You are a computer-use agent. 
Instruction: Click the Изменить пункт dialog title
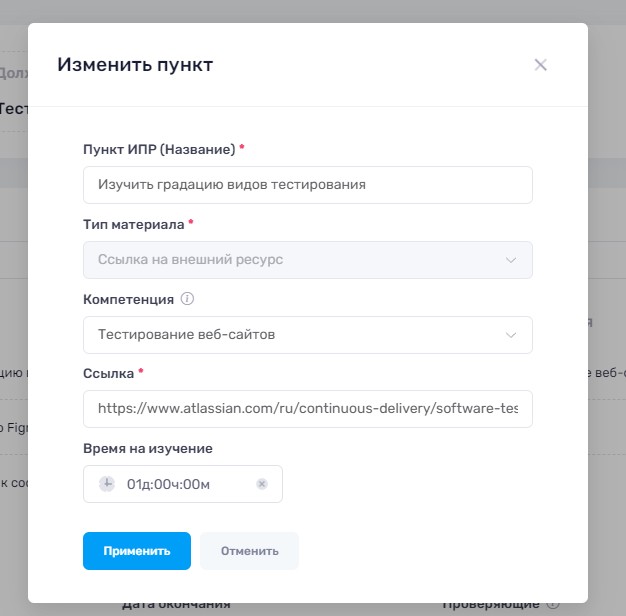coord(135,65)
